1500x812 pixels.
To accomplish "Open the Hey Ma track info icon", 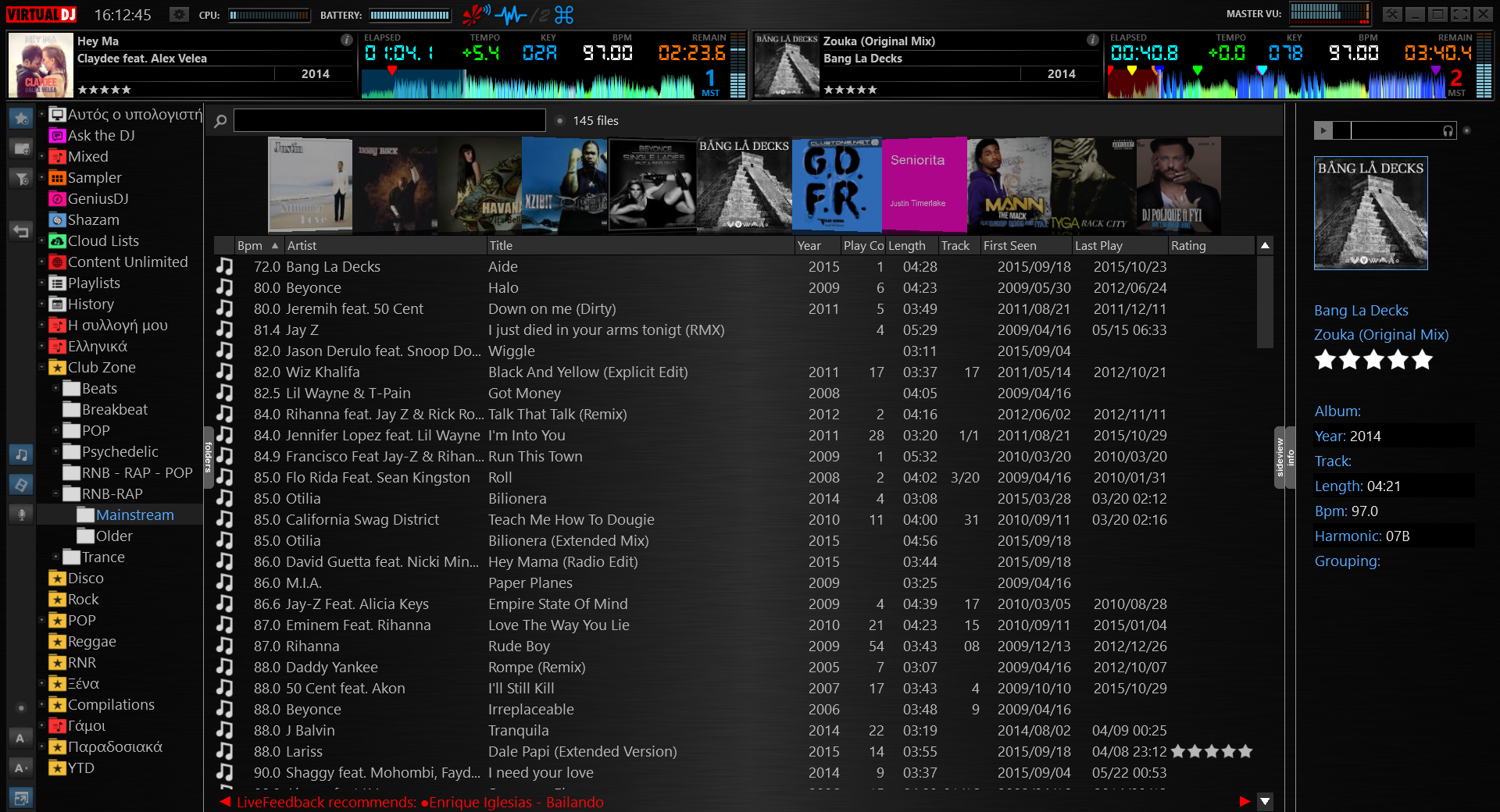I will tap(346, 40).
